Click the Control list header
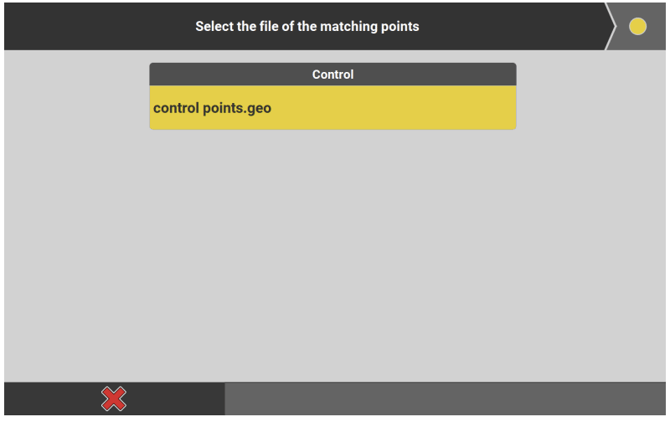The image size is (670, 422). click(332, 75)
